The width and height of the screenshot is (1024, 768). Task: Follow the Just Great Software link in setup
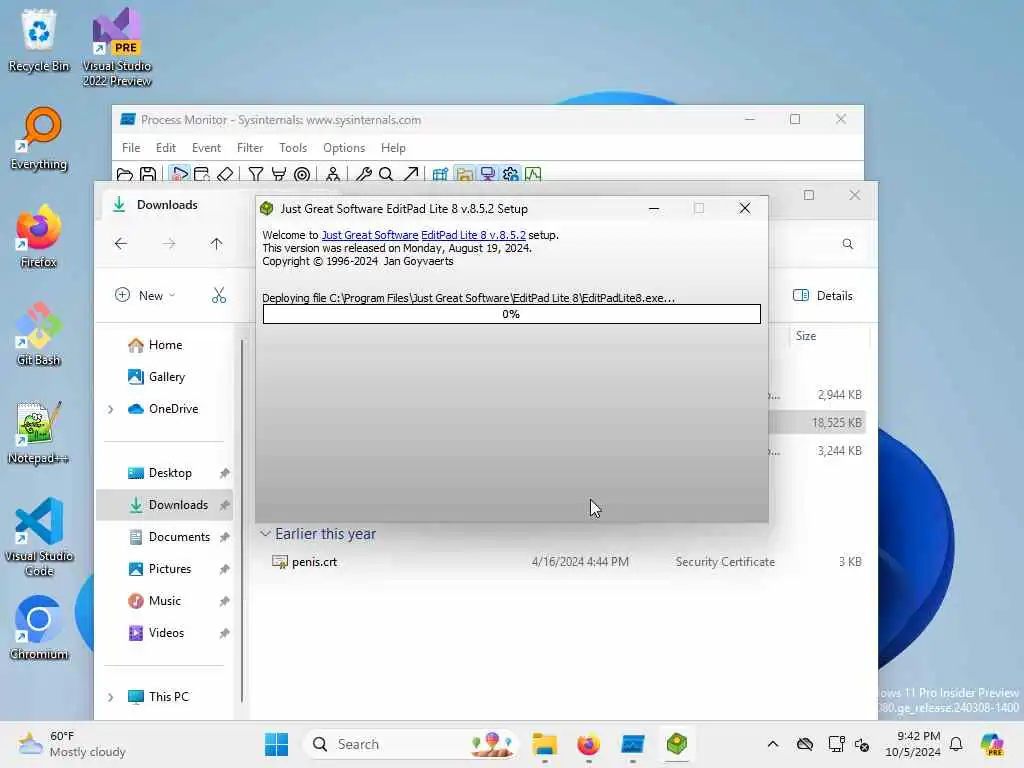[370, 235]
